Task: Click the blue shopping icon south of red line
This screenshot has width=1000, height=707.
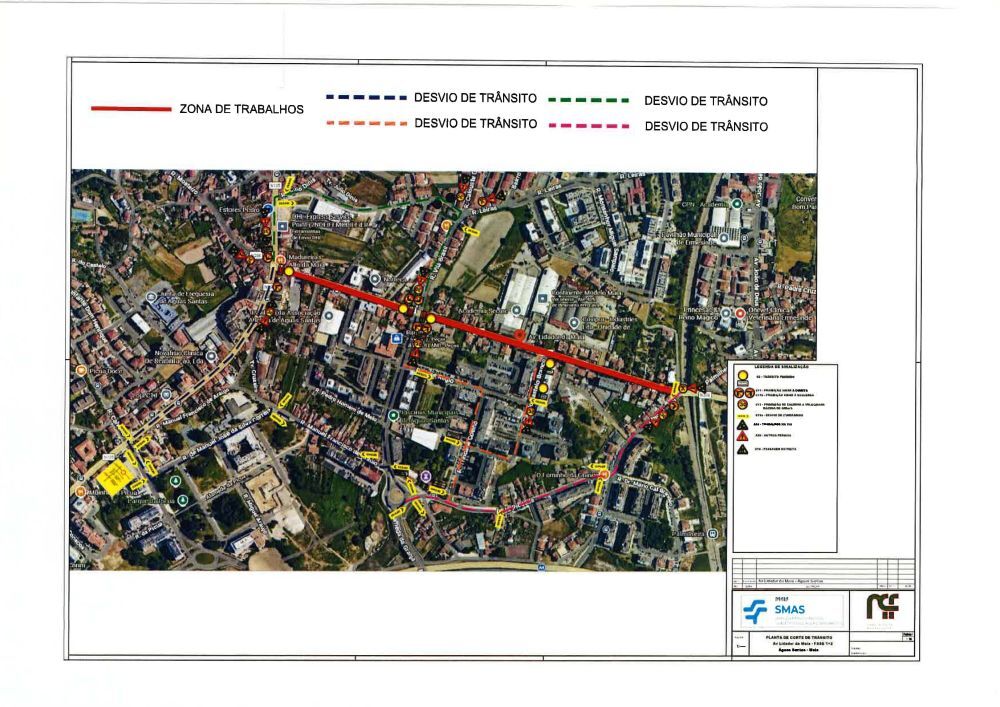Action: click(x=397, y=338)
